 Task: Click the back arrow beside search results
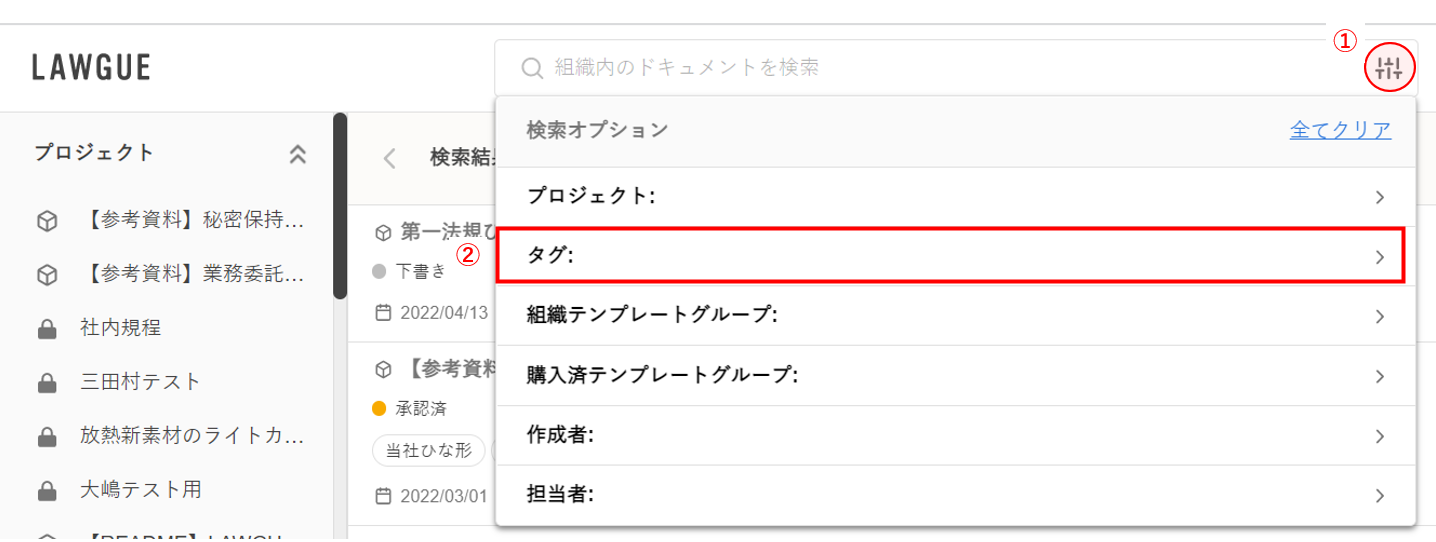(390, 158)
